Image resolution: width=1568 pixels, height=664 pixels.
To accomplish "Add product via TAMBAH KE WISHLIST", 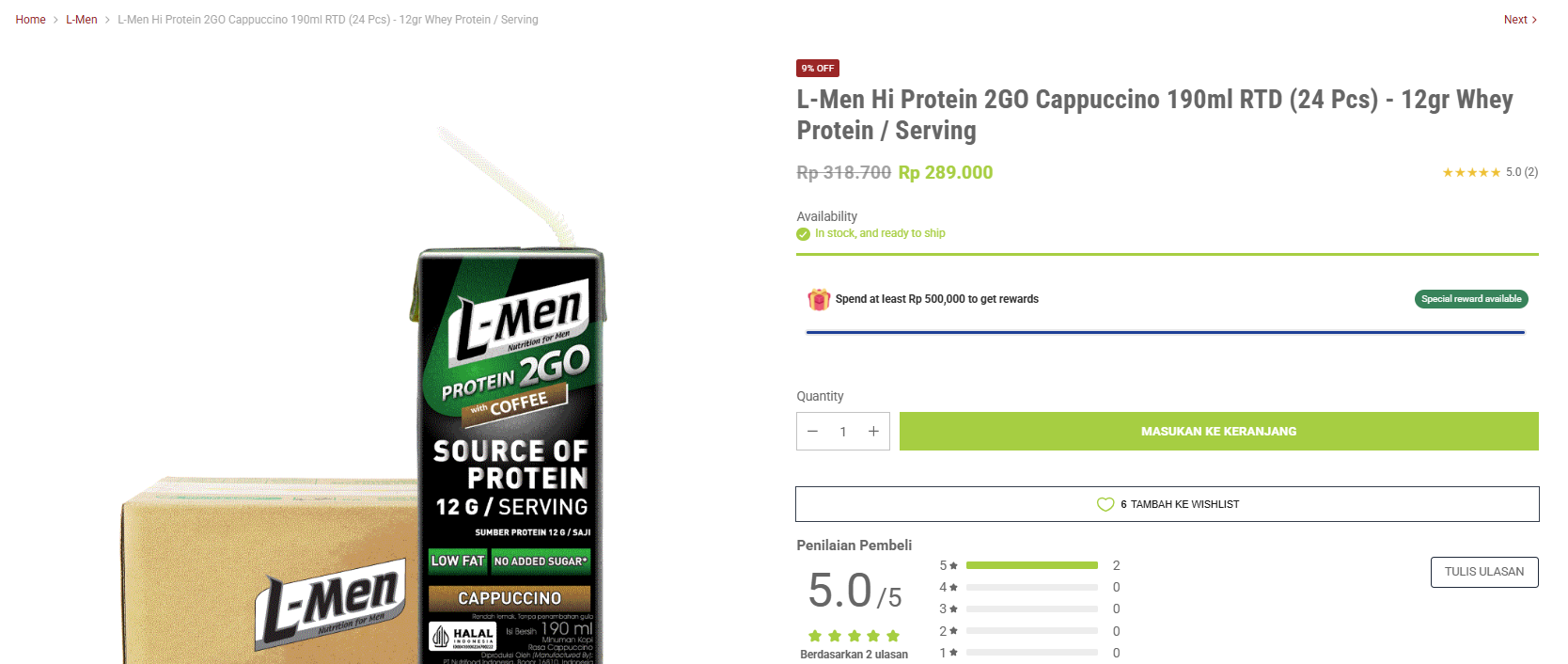I will click(1184, 505).
